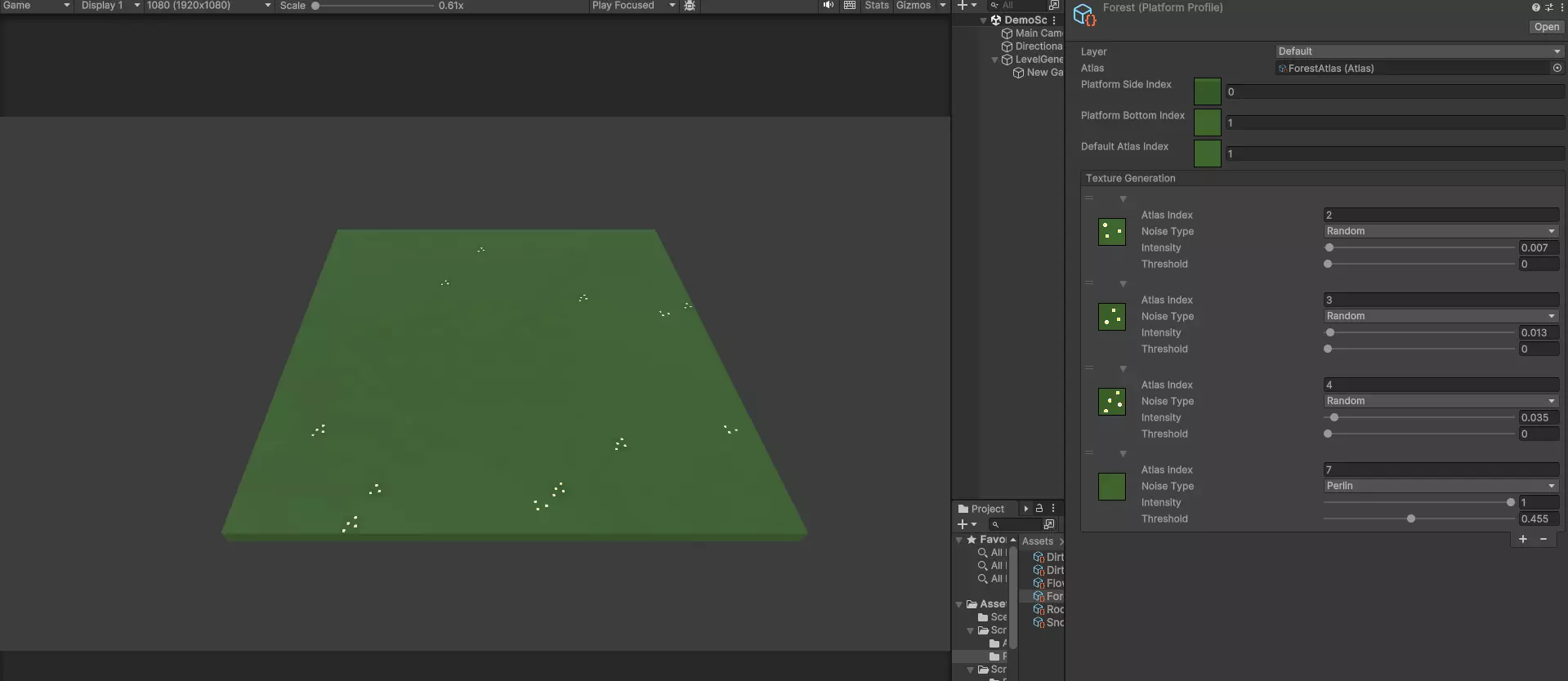The width and height of the screenshot is (1568, 681).
Task: Toggle the Project panel lock icon
Action: tap(1039, 508)
